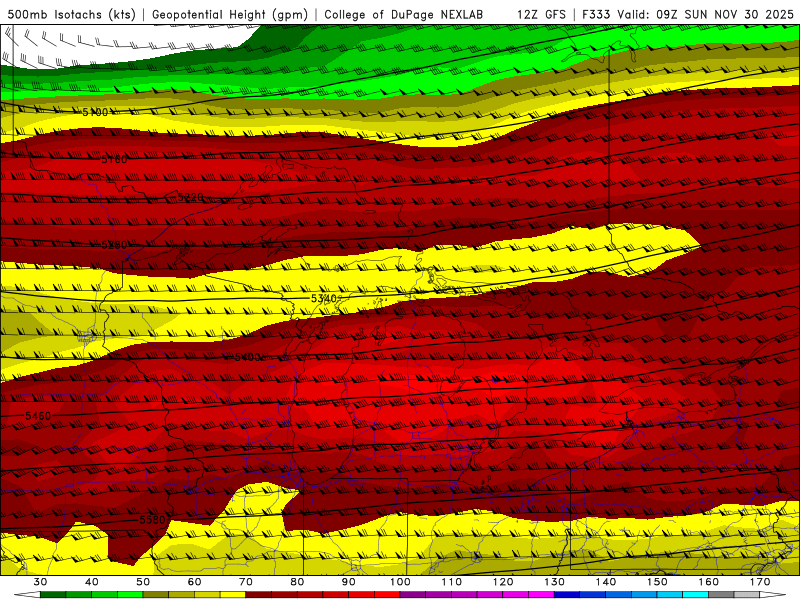The width and height of the screenshot is (800, 600).
Task: Click the 40 value on the color scale
Action: 92,582
